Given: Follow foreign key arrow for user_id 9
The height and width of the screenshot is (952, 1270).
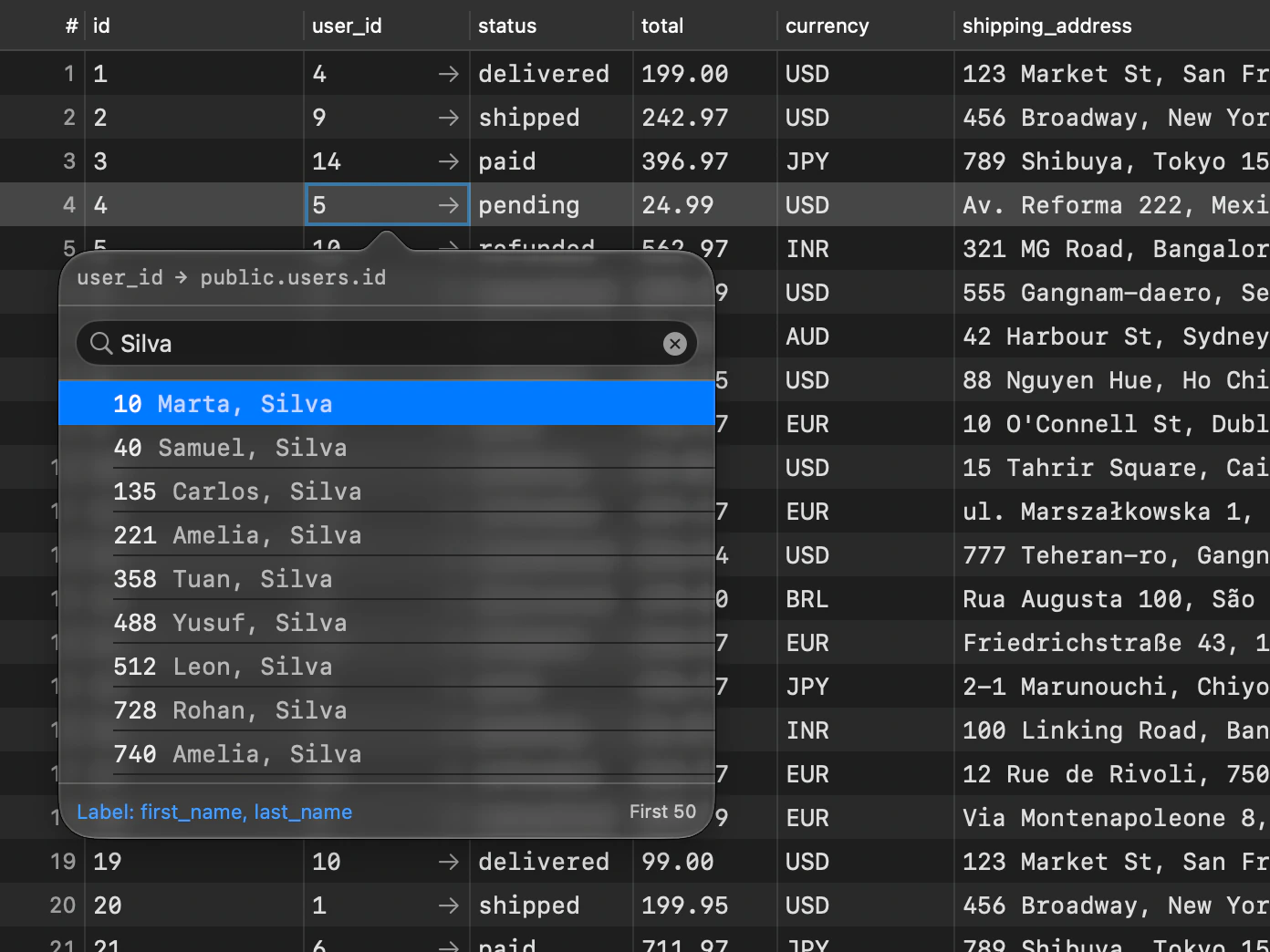Looking at the screenshot, I should pyautogui.click(x=448, y=118).
